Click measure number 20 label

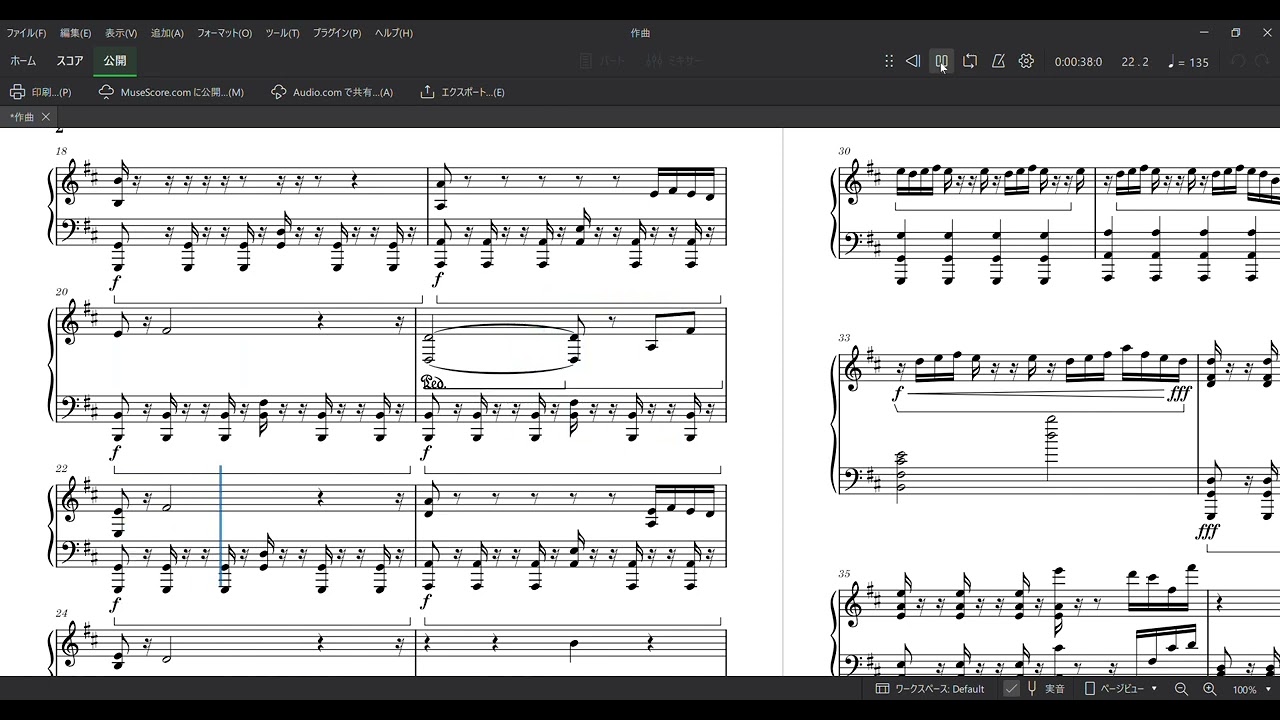coord(61,292)
